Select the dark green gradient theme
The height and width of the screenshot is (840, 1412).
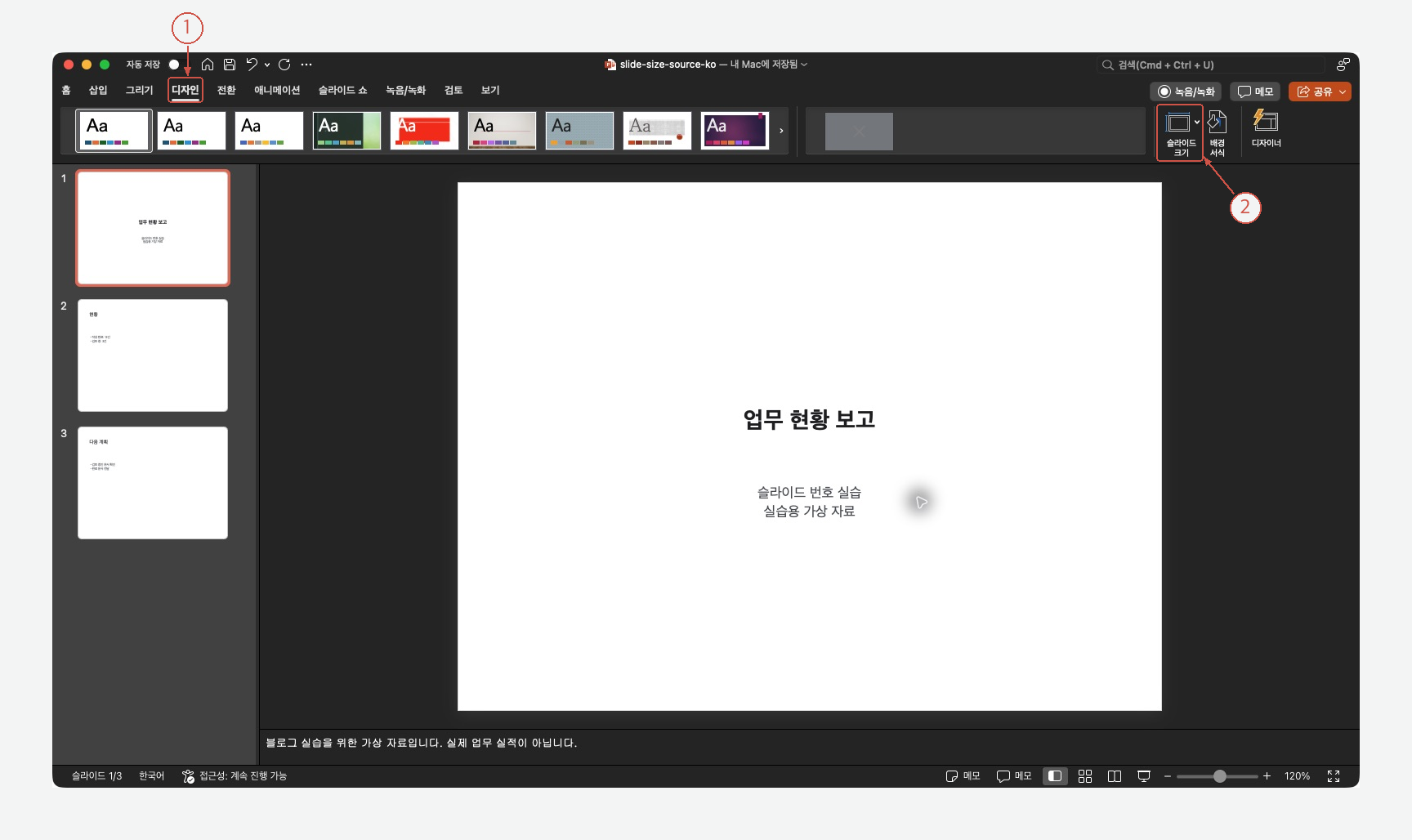click(346, 131)
